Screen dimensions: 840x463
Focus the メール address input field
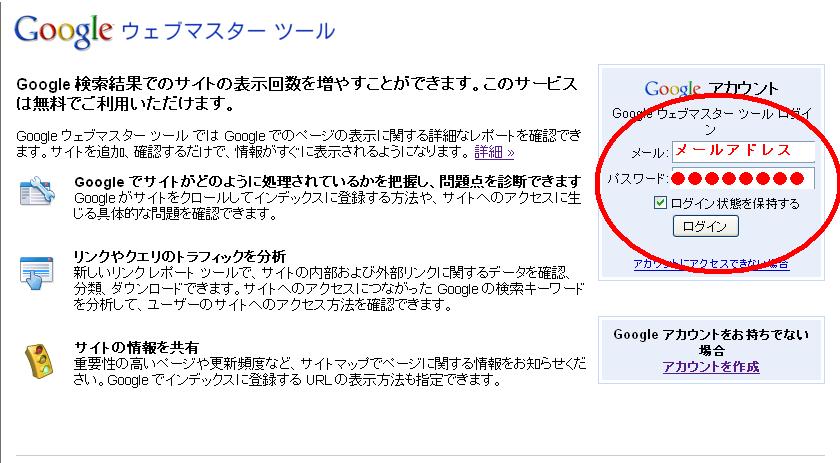coord(744,152)
